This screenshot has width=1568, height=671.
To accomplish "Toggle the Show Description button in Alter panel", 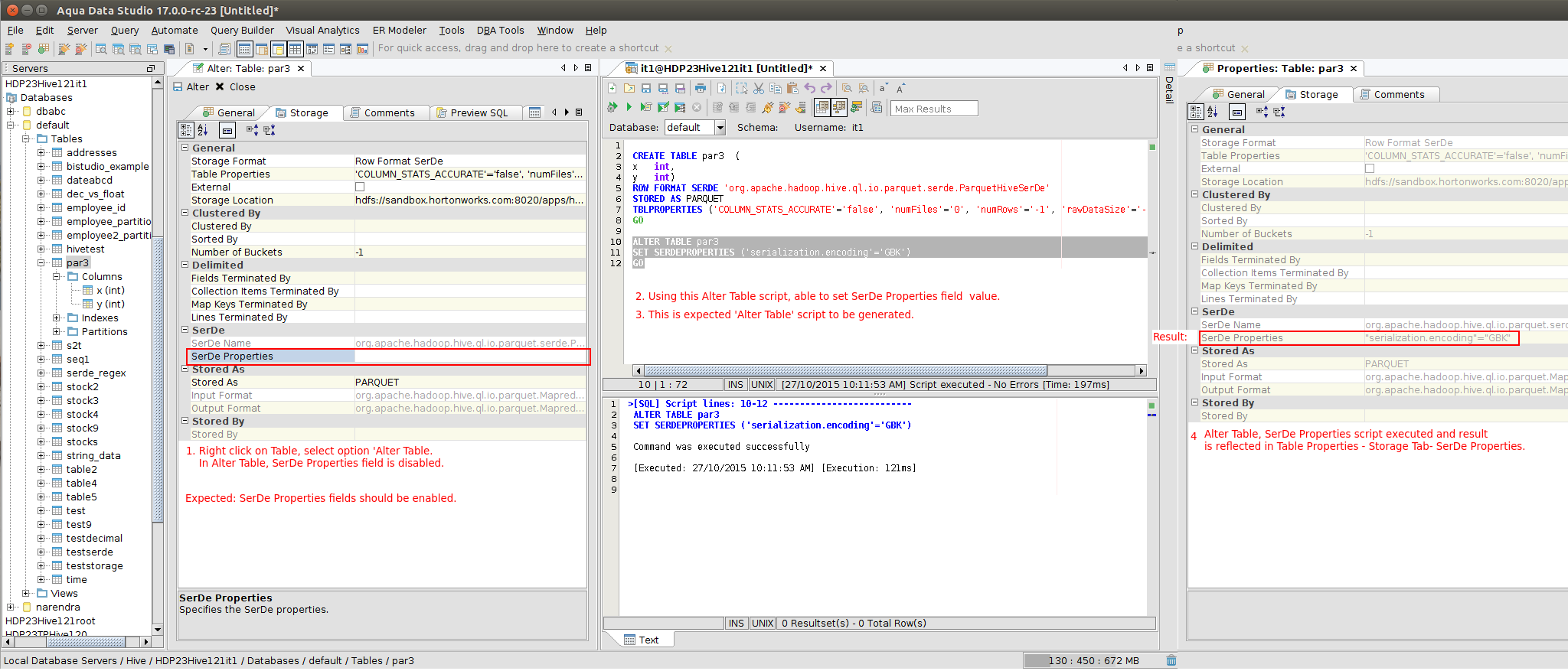I will tap(227, 130).
